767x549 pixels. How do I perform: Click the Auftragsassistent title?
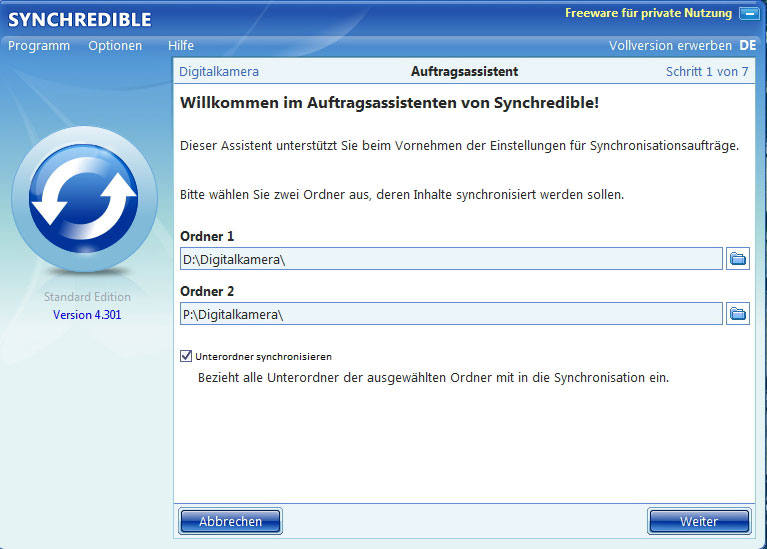pos(464,71)
